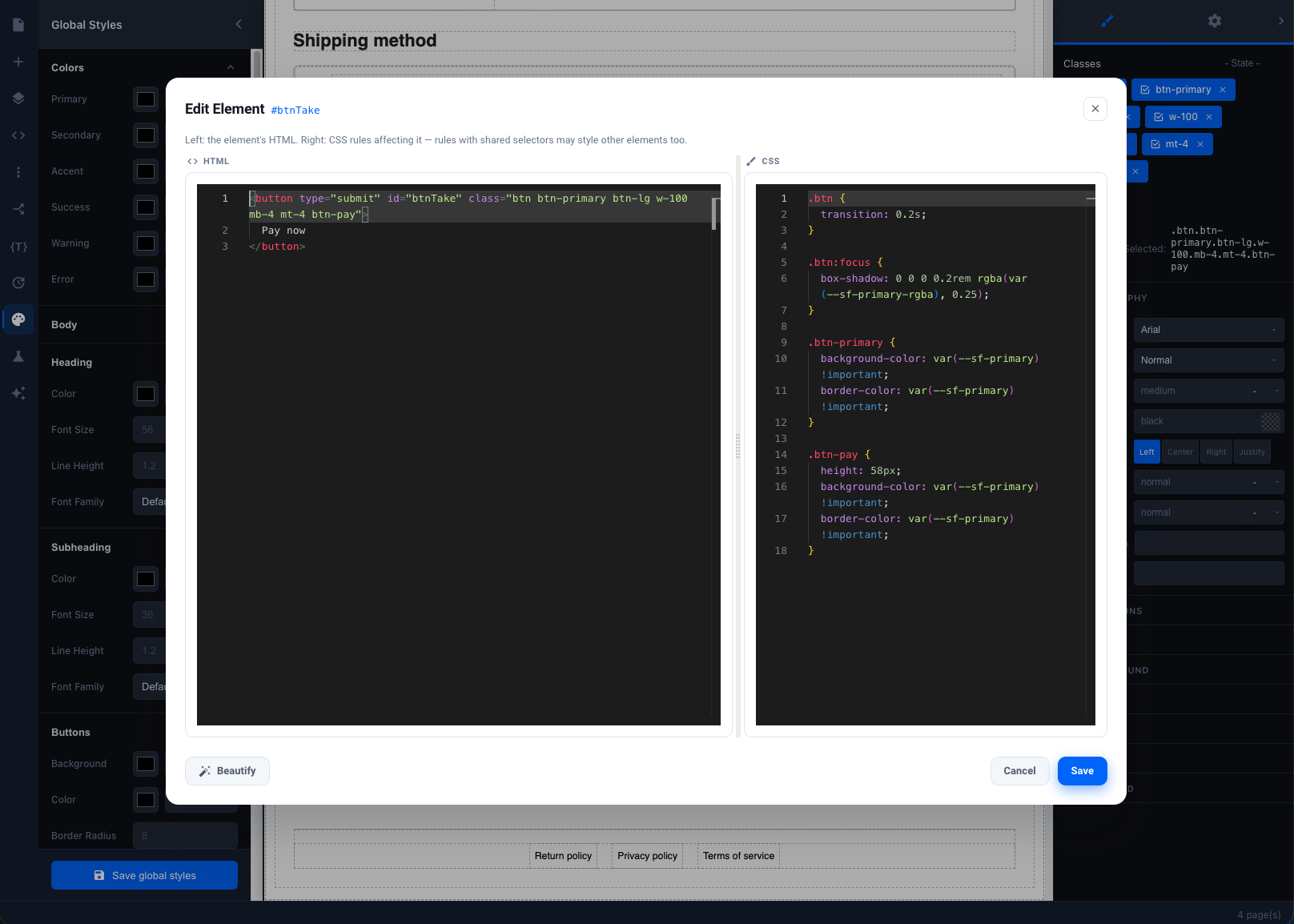Viewport: 1294px width, 924px height.
Task: Remove the btn-primary class tag
Action: 1223,90
